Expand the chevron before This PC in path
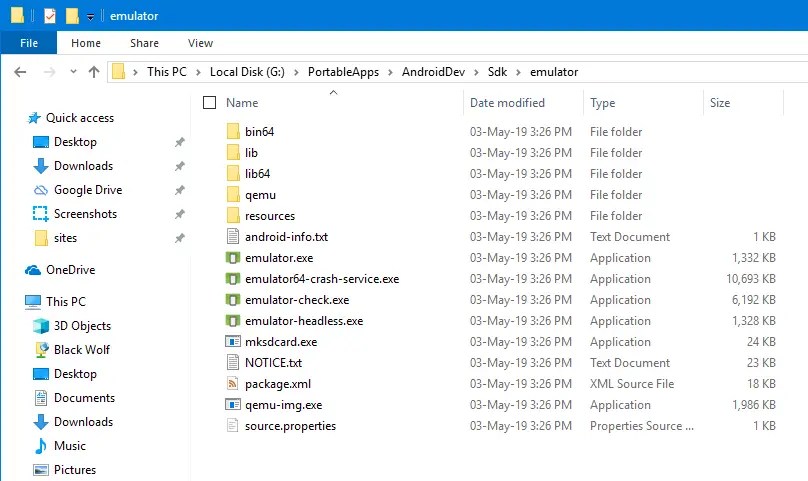The width and height of the screenshot is (808, 481). 136,72
